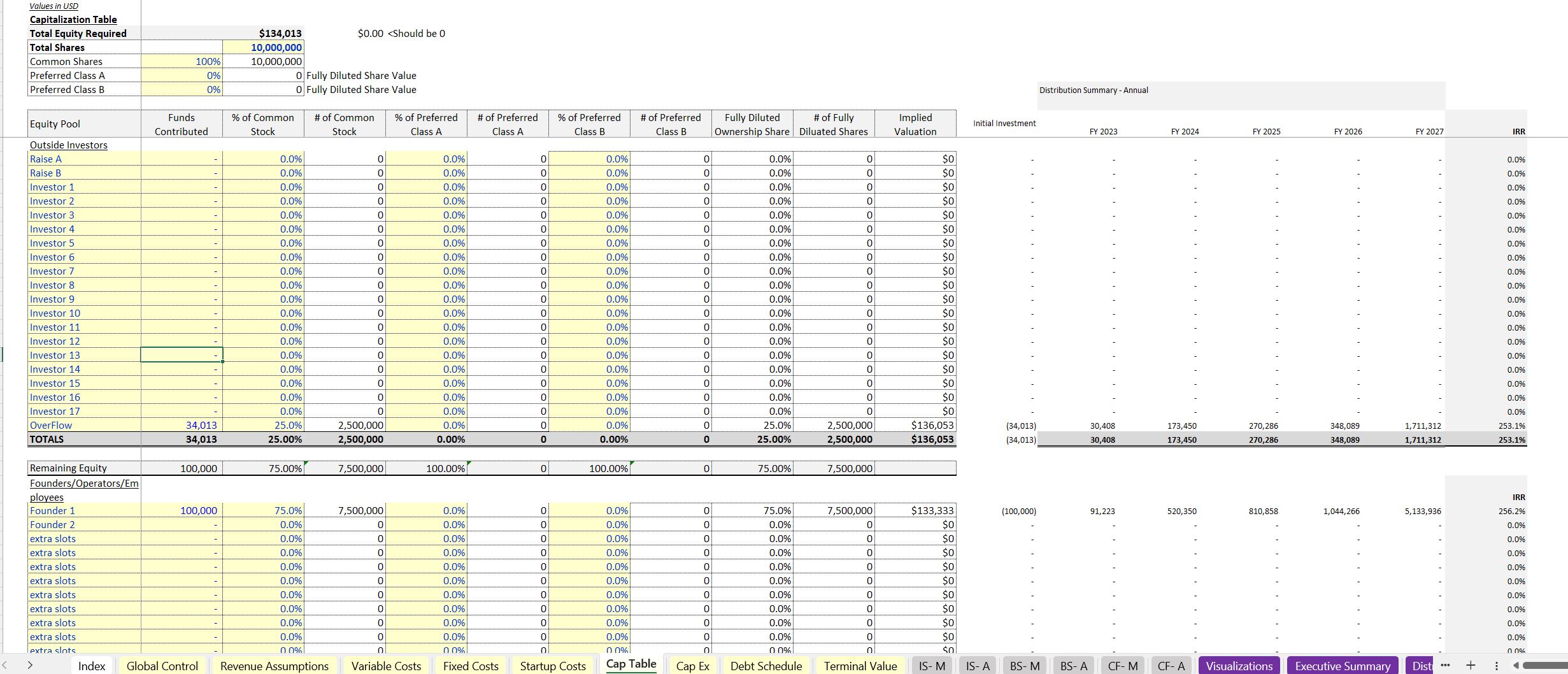
Task: Switch to Revenue Assumptions tab
Action: 274,666
